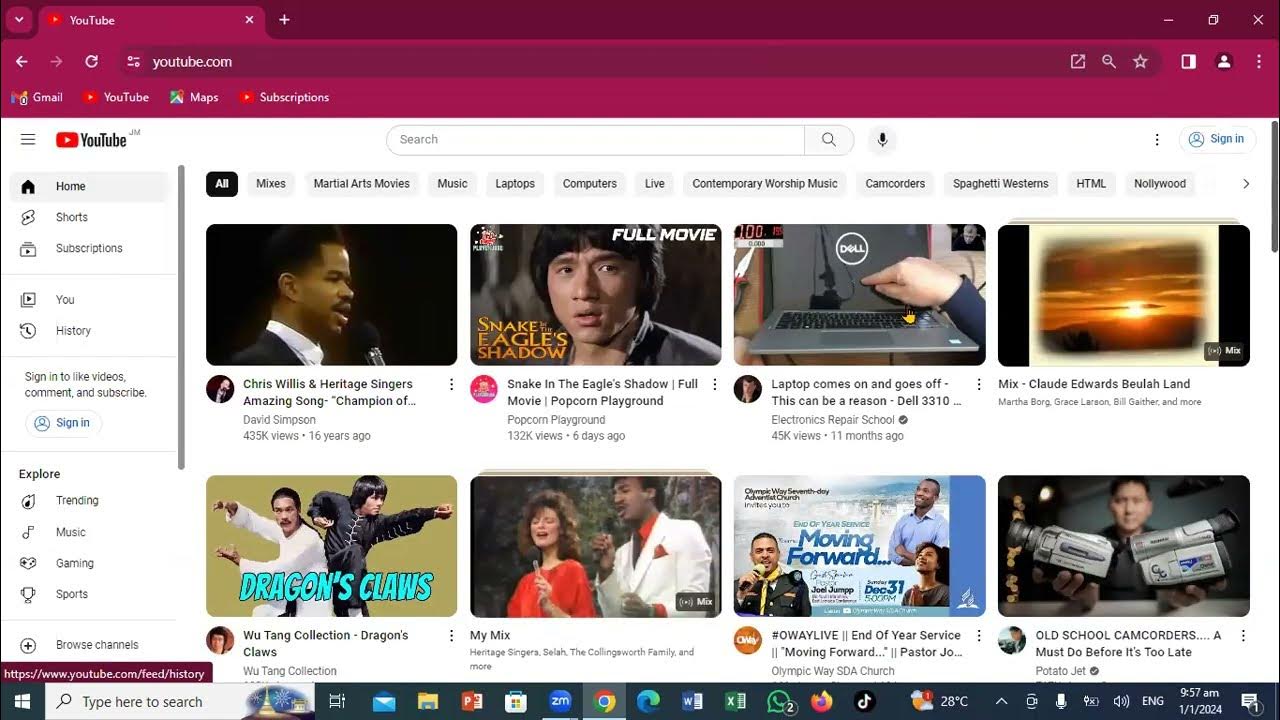Show more category chips with right arrow
This screenshot has width=1280, height=720.
(1246, 184)
